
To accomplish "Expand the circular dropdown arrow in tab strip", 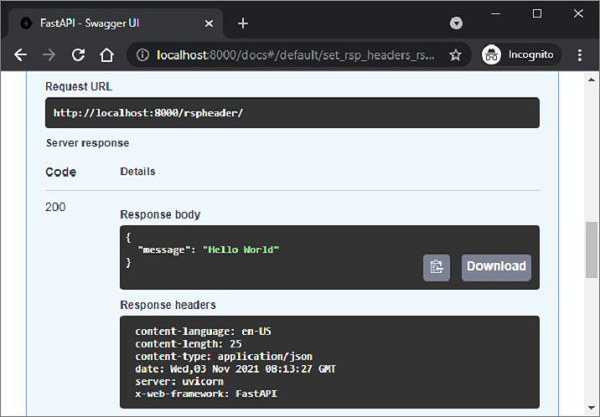I will pyautogui.click(x=457, y=23).
